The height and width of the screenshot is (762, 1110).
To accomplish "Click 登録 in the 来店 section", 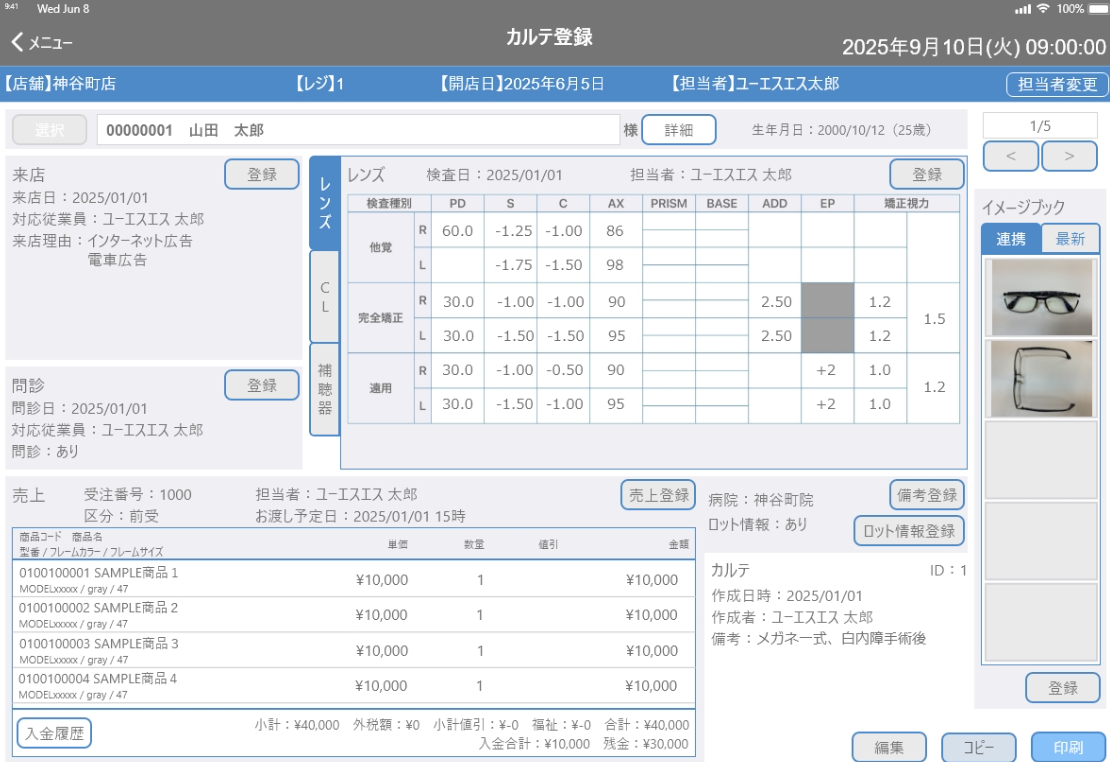I will click(x=262, y=174).
